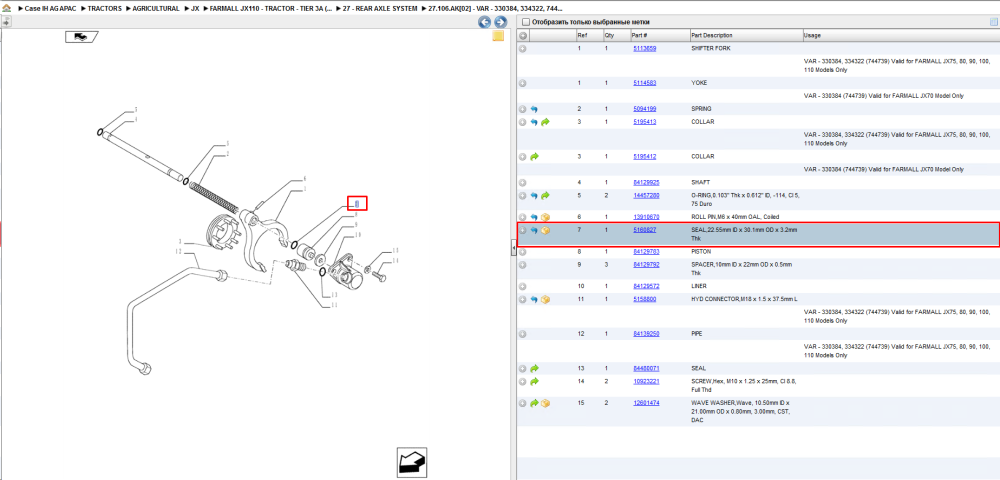Expand the COLLAR 5195413 row plus button
This screenshot has height=480, width=1000.
pos(522,122)
